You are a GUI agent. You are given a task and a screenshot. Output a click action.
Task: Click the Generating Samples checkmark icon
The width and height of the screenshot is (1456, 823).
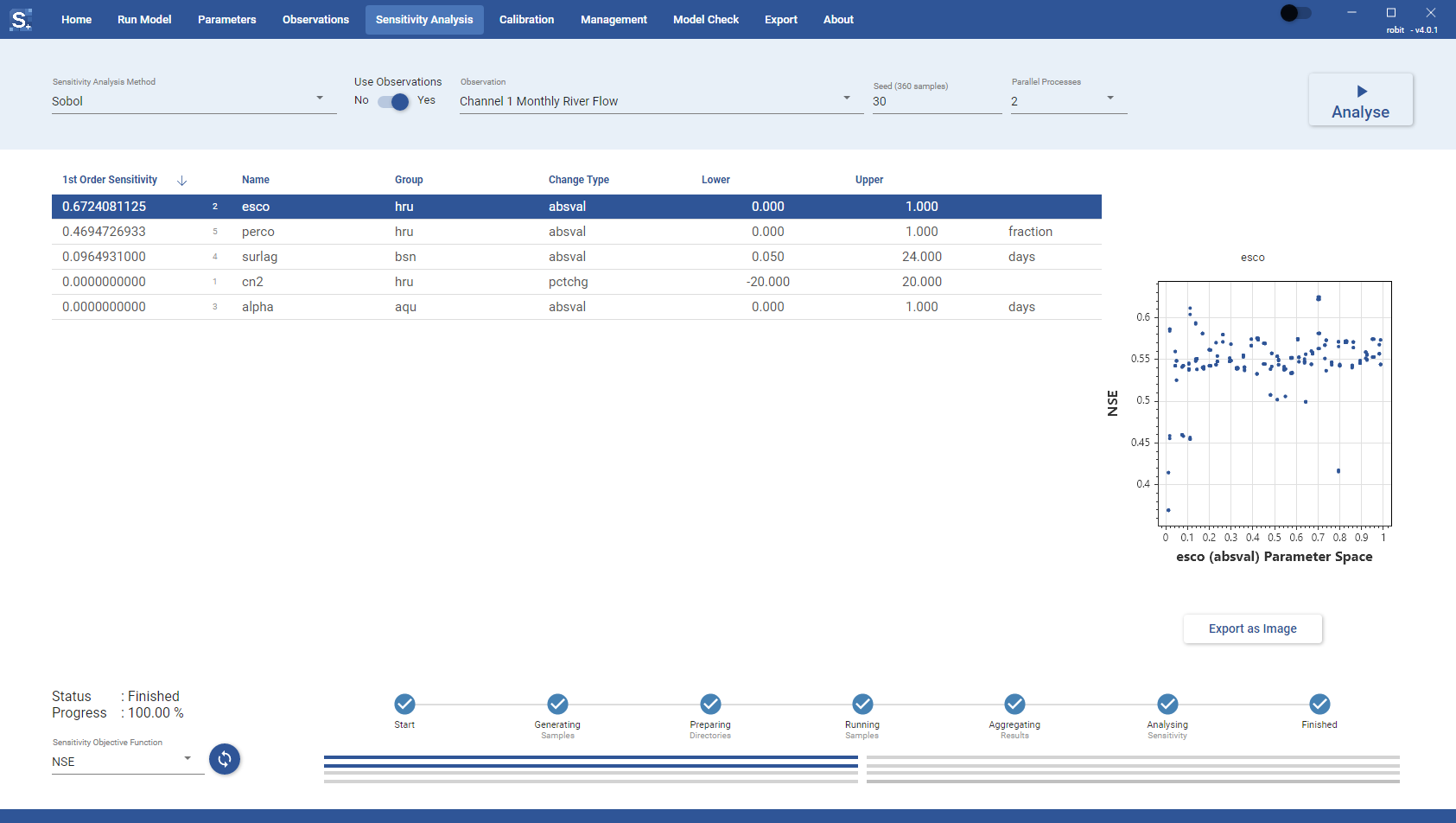tap(557, 704)
